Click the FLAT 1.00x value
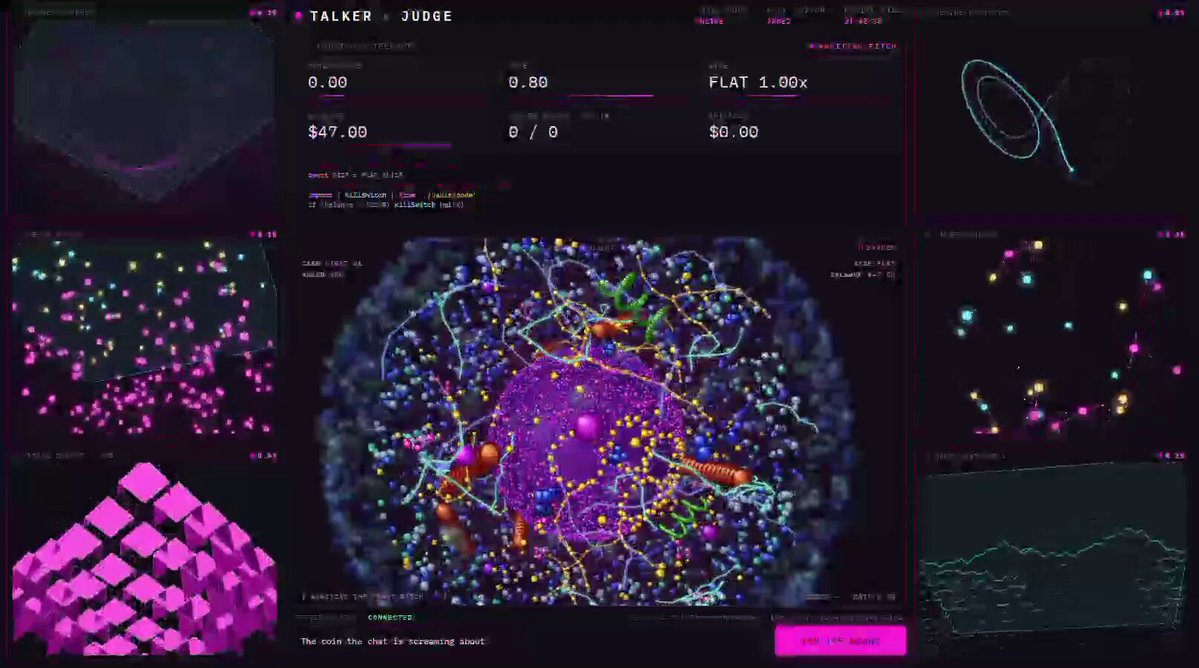The image size is (1199, 668). point(758,83)
